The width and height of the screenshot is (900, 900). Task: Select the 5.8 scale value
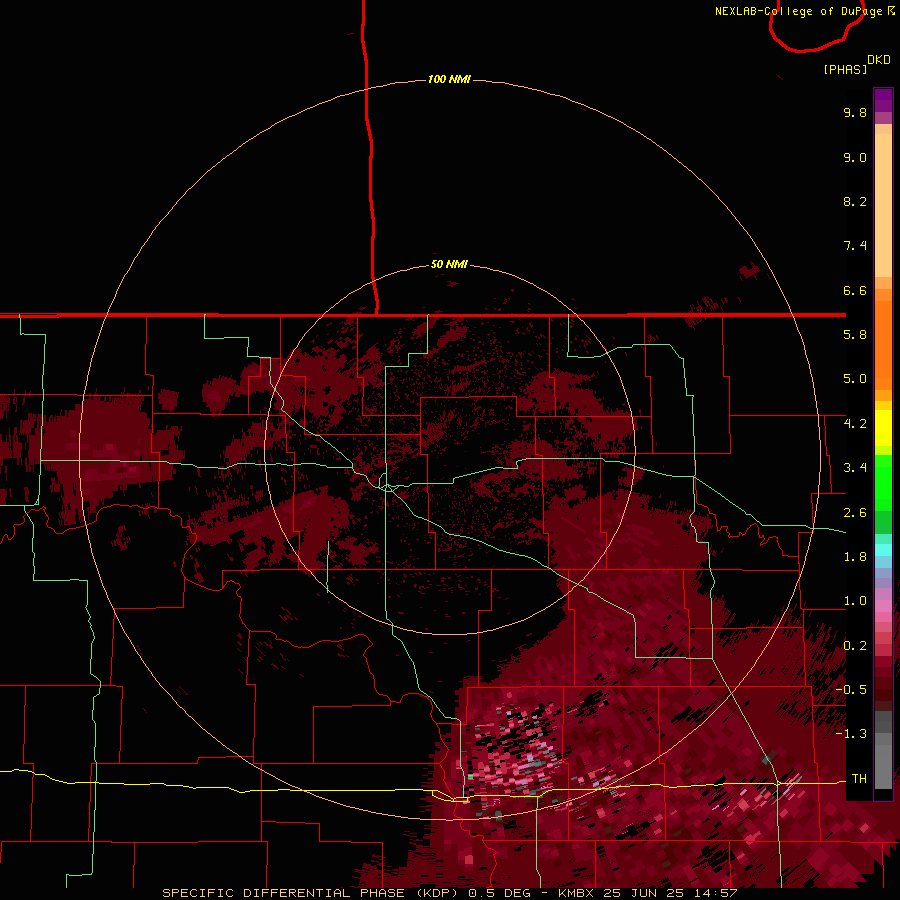pyautogui.click(x=855, y=335)
